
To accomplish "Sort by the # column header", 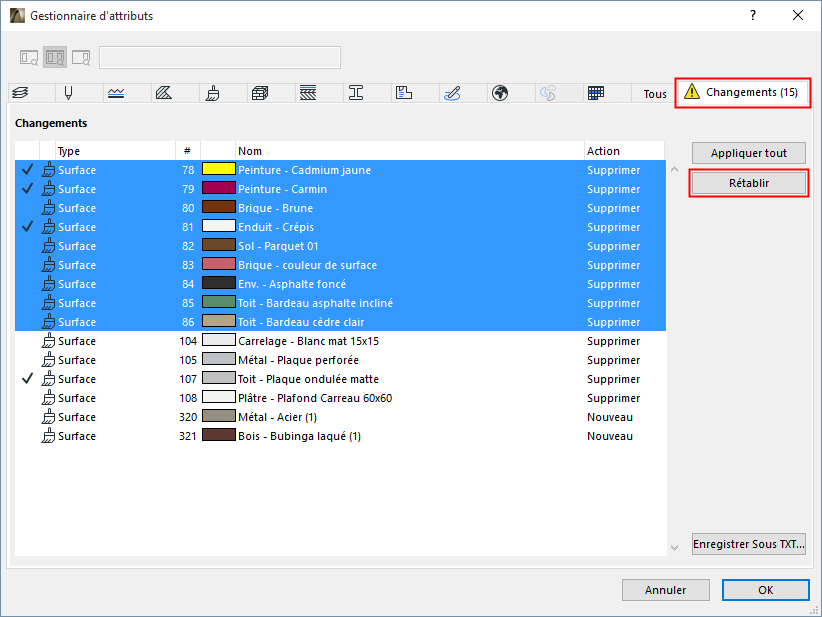I will tap(188, 151).
